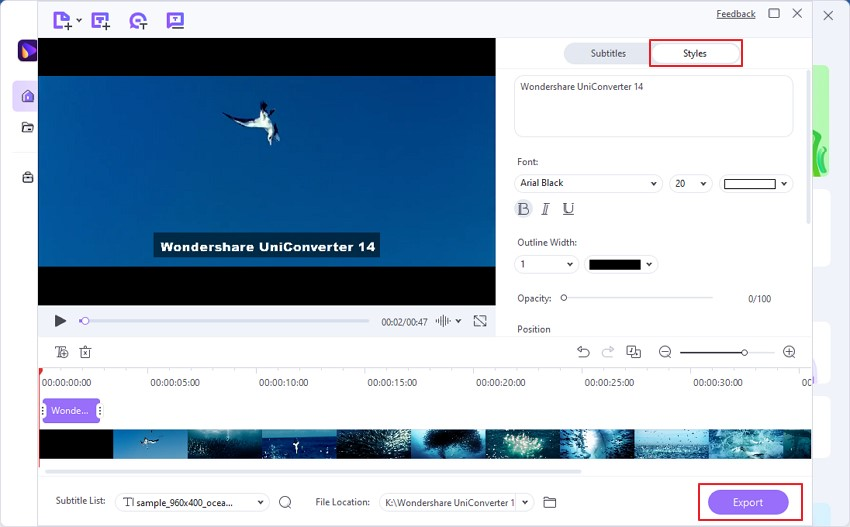
Task: Click the auto-generate subtitle icon
Action: 138,20
